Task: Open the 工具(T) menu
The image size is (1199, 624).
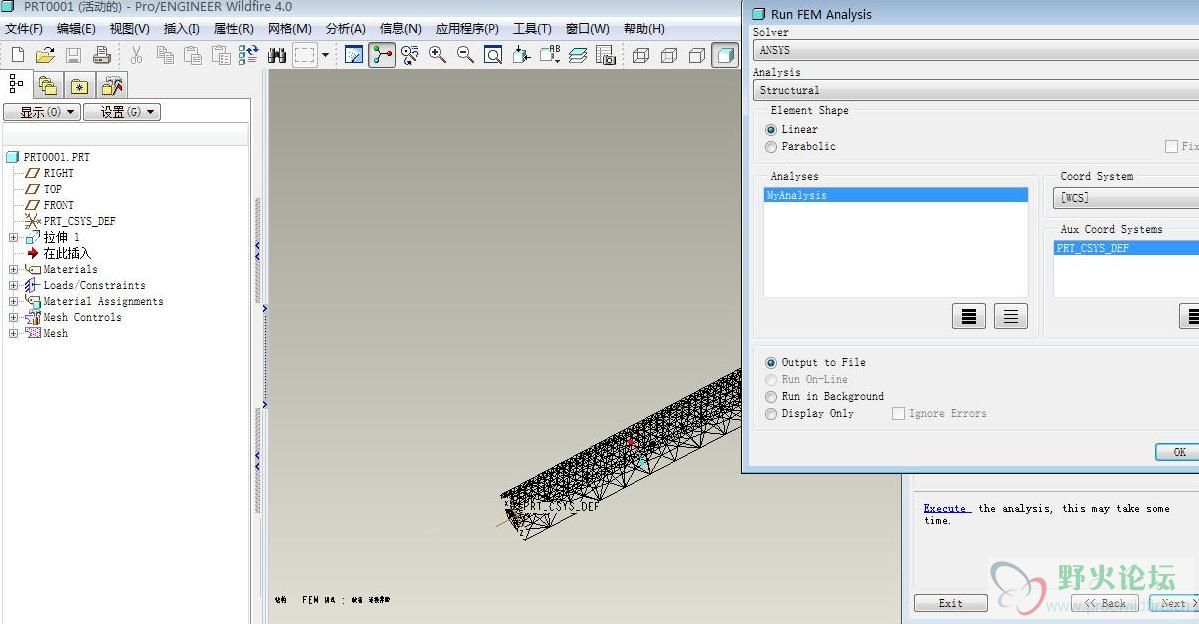Action: pos(532,29)
